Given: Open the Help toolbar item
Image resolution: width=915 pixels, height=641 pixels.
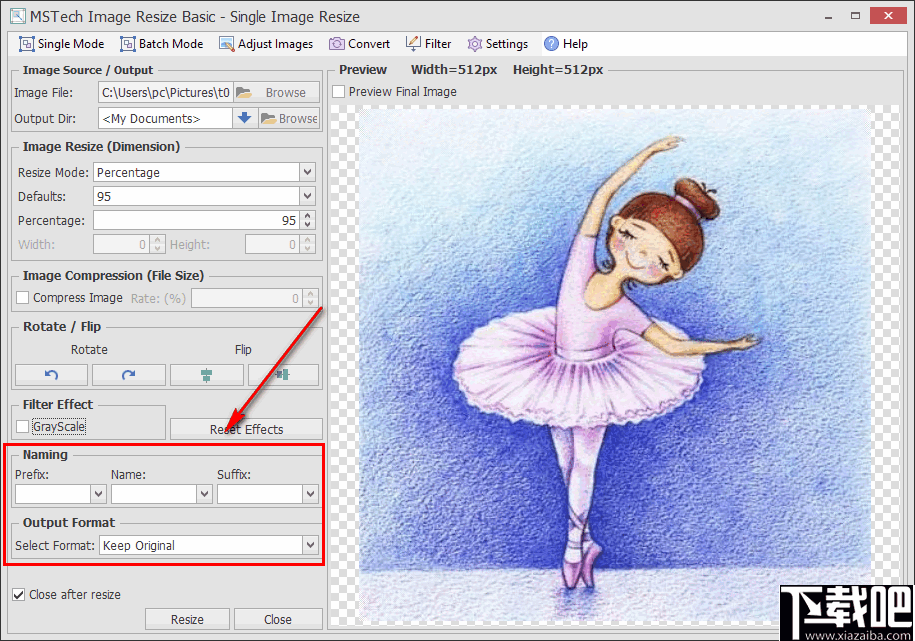Looking at the screenshot, I should [x=565, y=44].
